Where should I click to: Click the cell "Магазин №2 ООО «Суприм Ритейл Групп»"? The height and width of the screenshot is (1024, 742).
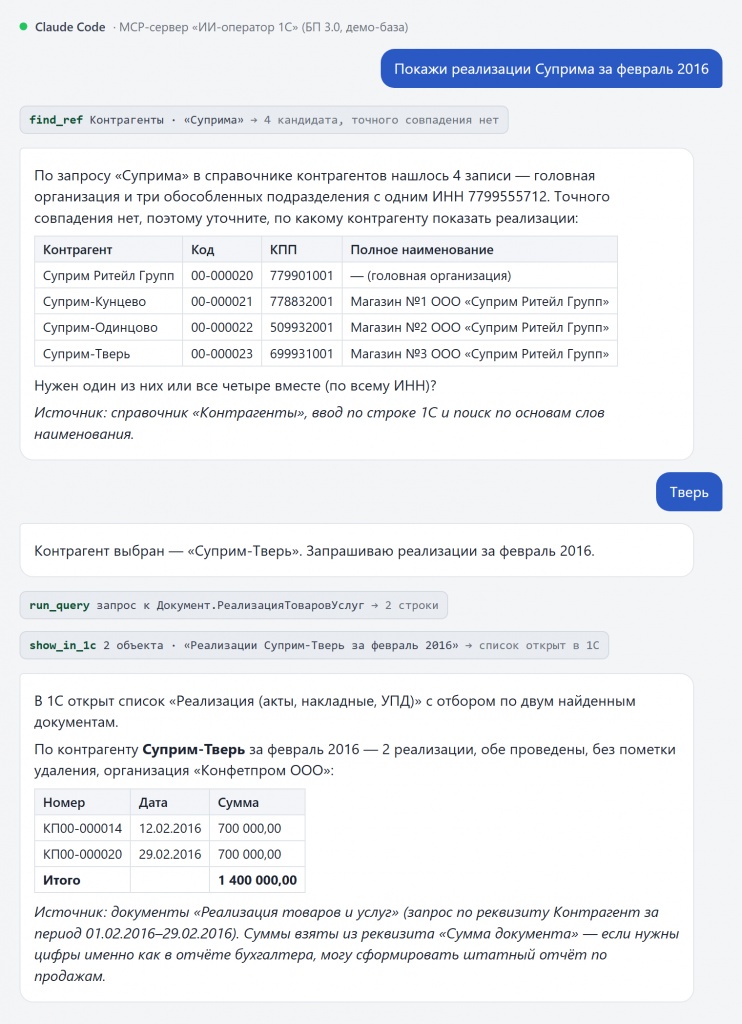click(x=479, y=328)
